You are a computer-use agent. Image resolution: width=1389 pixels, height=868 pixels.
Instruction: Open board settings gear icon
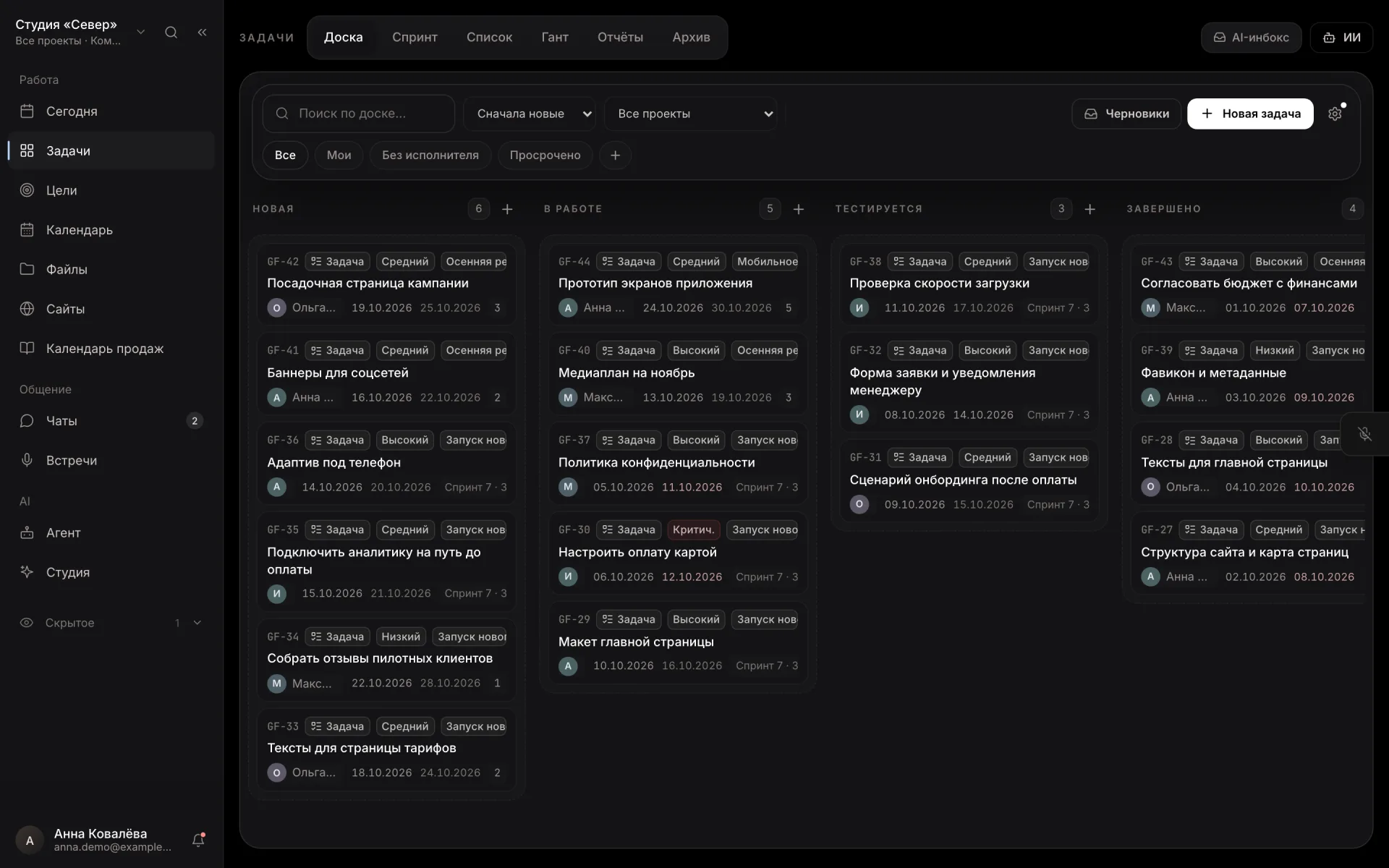tap(1335, 114)
